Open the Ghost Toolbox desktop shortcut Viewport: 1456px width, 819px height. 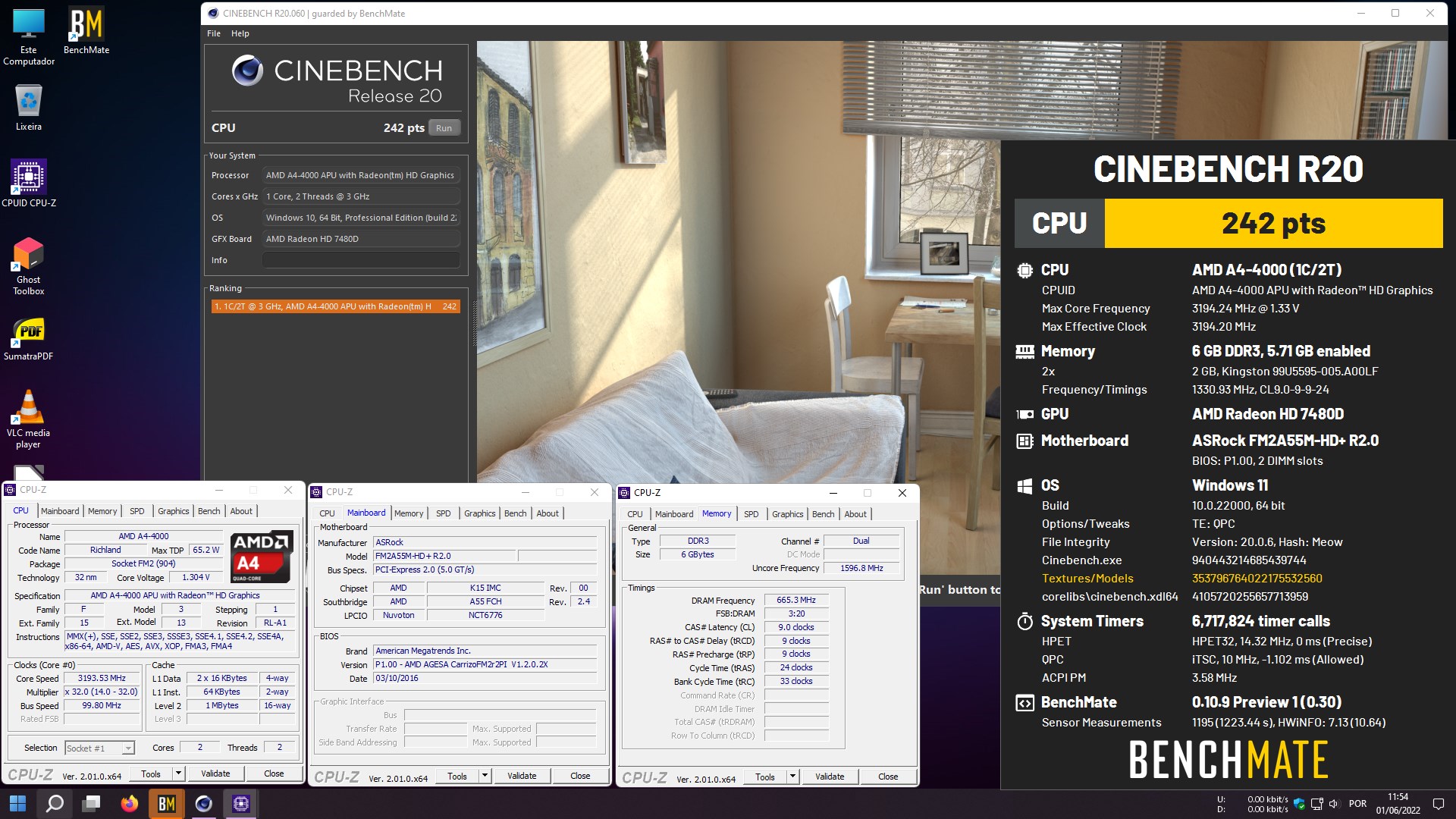point(29,265)
